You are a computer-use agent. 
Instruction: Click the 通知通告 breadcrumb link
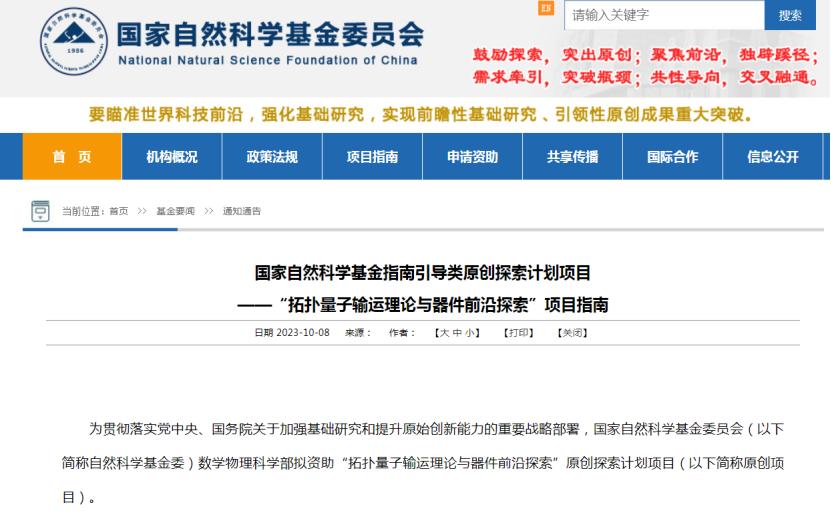tap(241, 212)
